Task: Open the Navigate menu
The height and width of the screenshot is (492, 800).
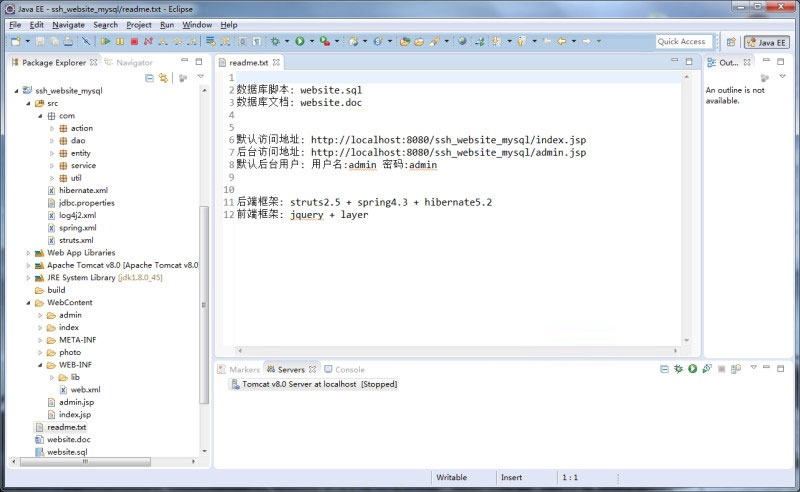Action: pyautogui.click(x=68, y=24)
